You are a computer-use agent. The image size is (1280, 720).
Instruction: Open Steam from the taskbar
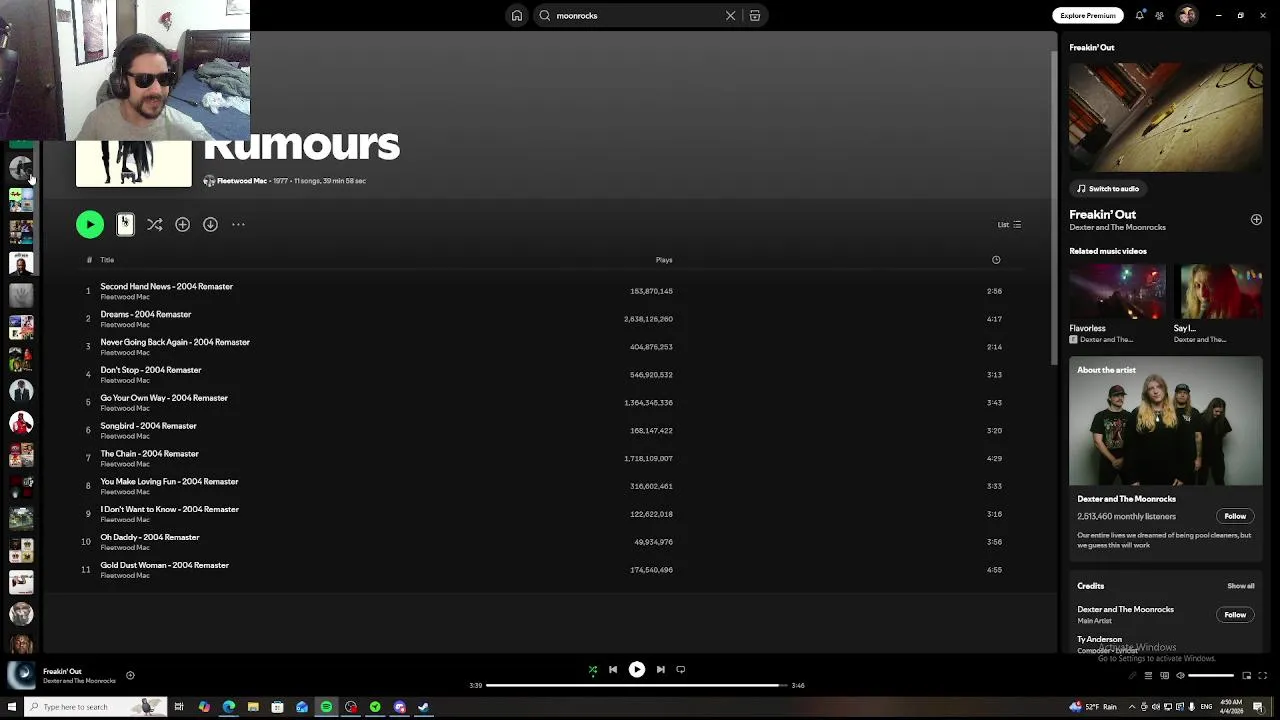424,707
